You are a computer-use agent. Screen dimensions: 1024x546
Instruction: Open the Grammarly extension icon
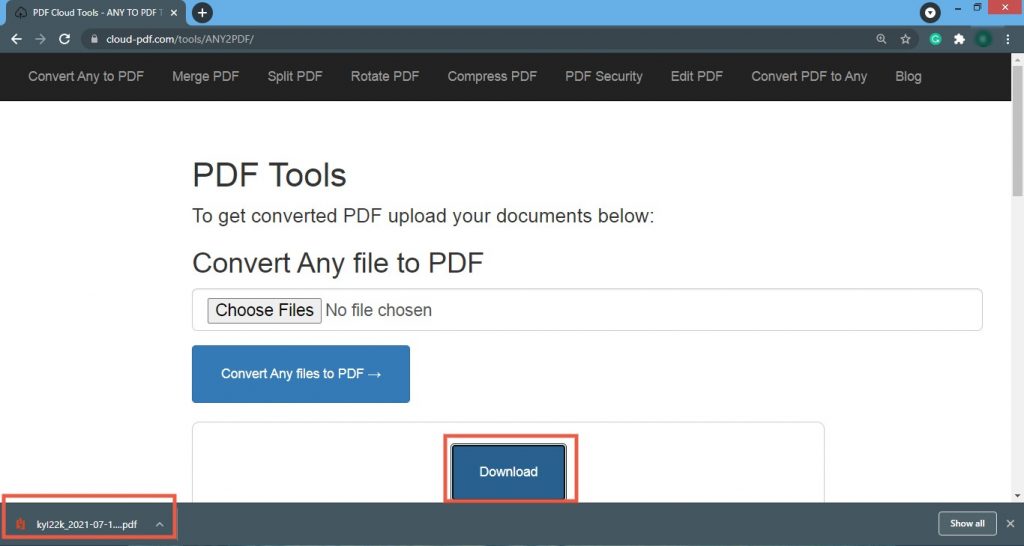[935, 39]
